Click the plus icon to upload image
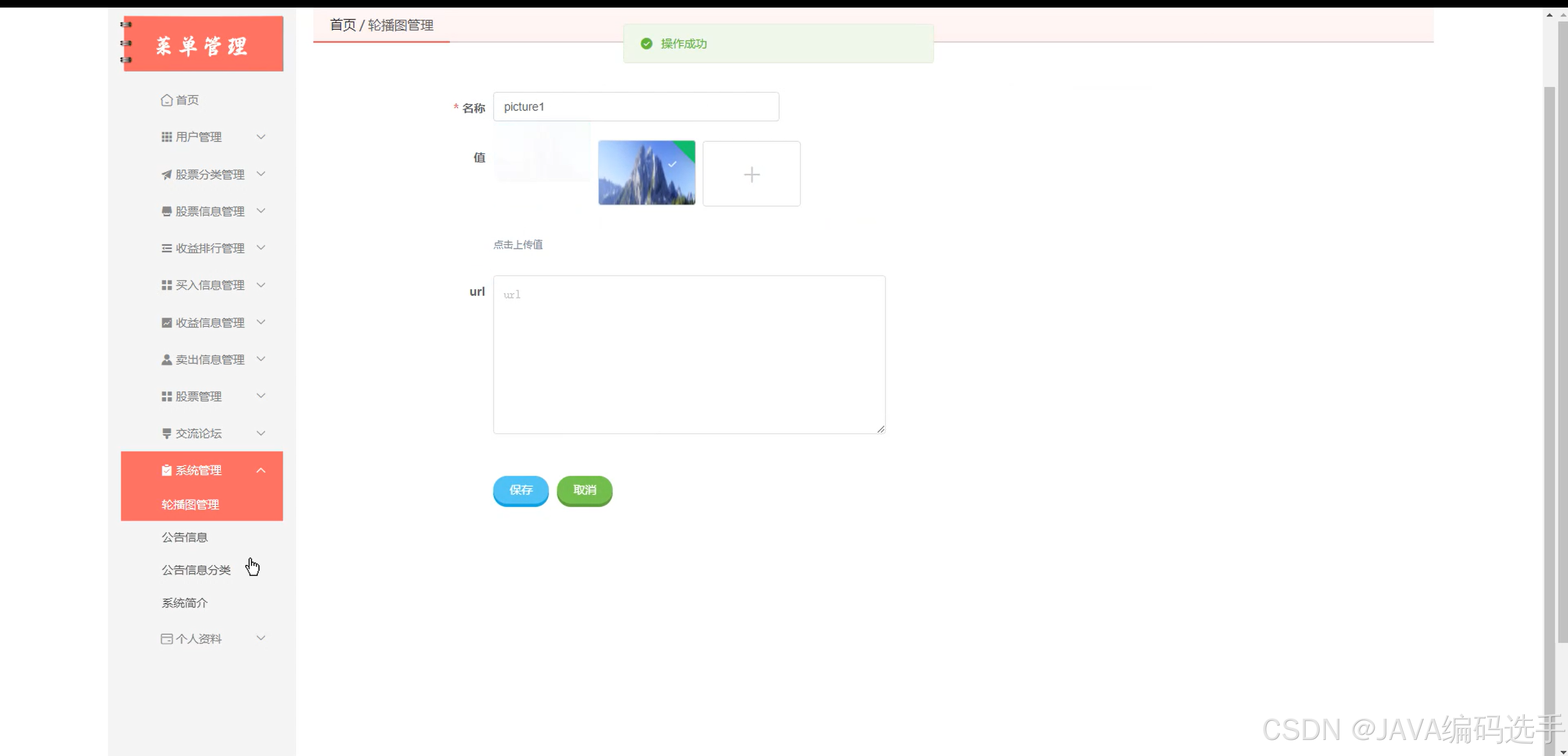Viewport: 1568px width, 756px height. [751, 174]
